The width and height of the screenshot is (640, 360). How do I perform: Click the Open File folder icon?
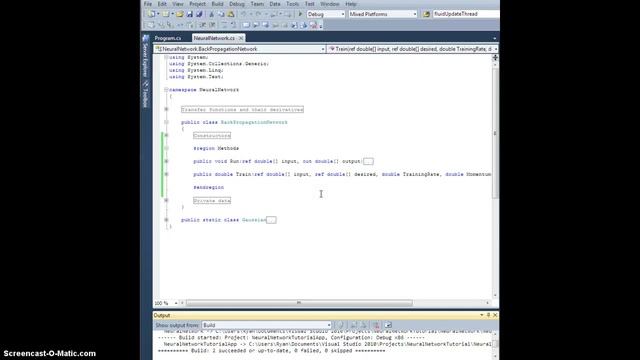pyautogui.click(x=180, y=14)
